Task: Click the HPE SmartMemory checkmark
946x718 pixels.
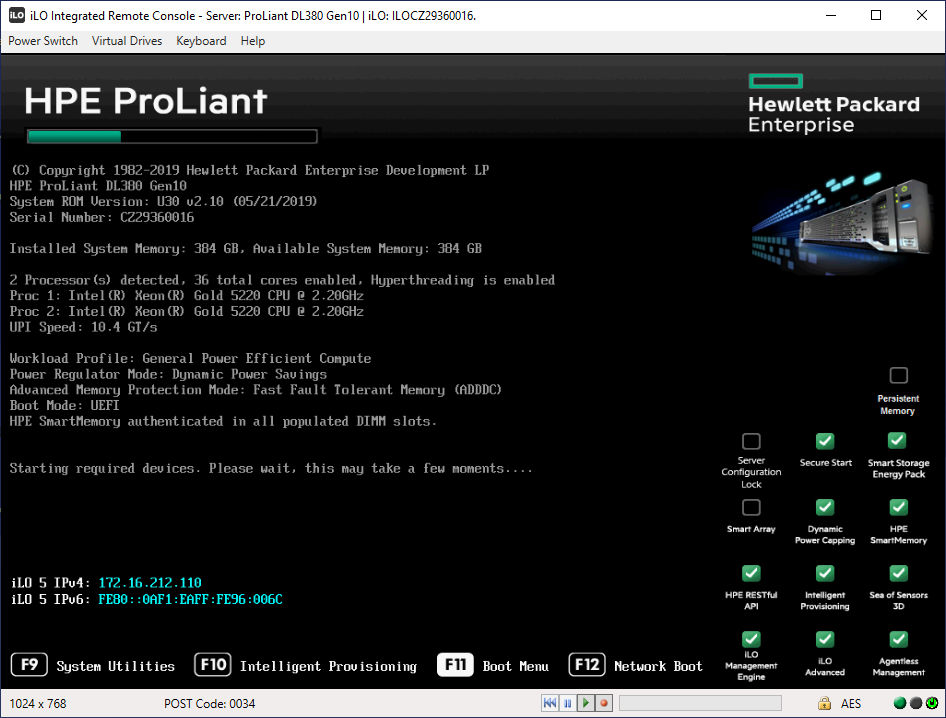Action: coord(899,507)
